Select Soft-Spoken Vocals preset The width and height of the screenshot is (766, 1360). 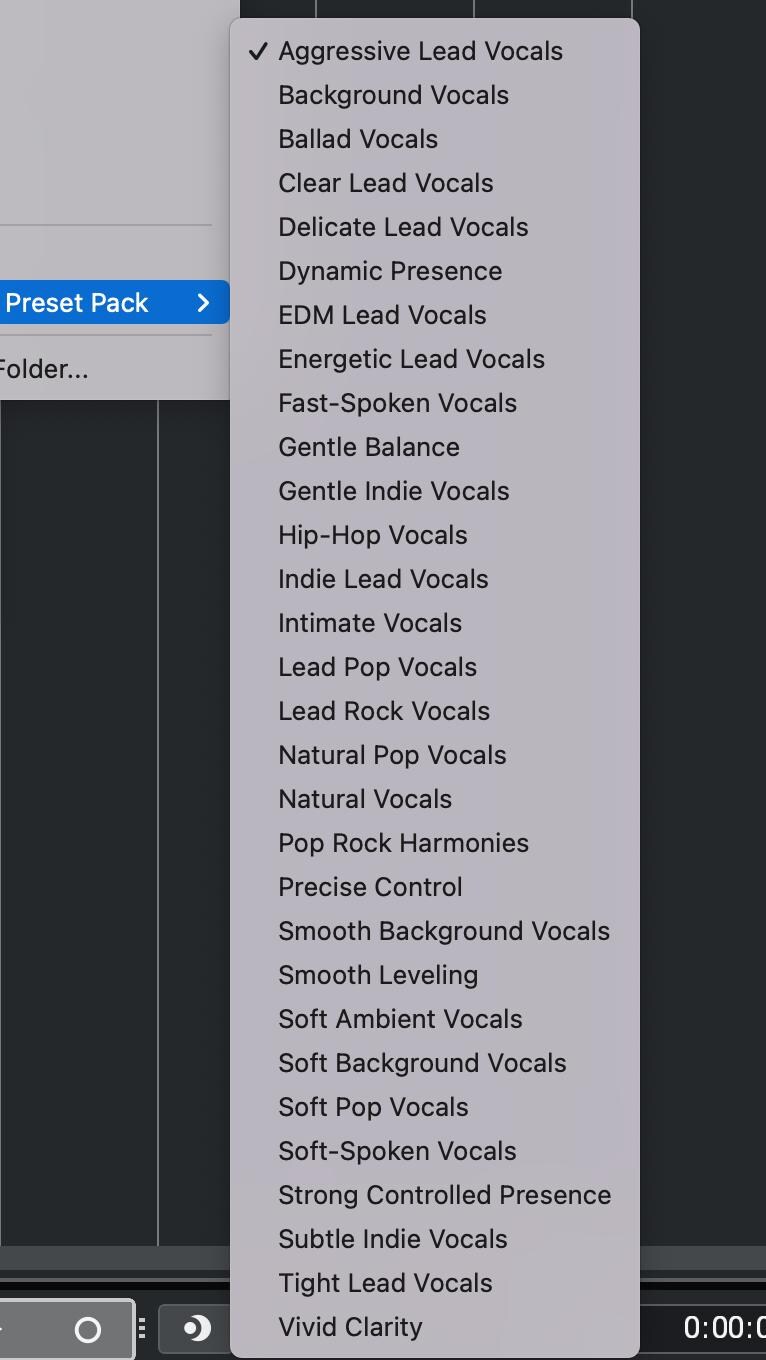[397, 1151]
